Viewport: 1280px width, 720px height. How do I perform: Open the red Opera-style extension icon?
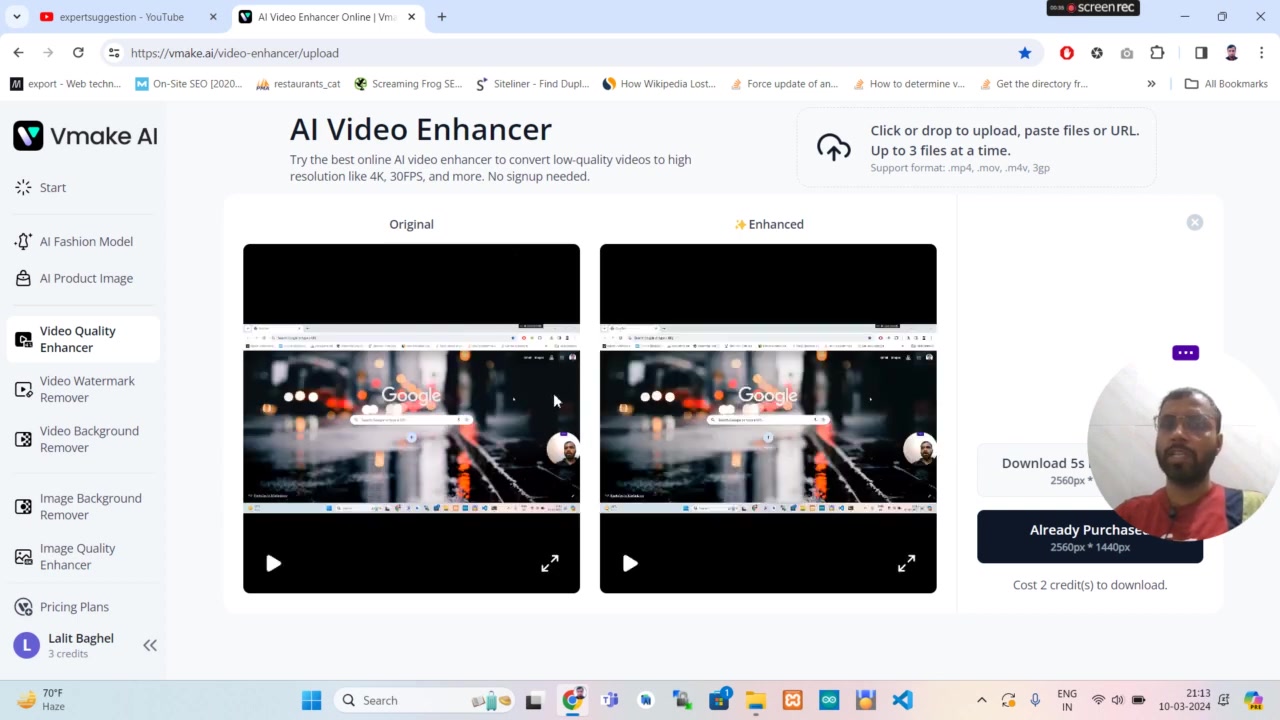tap(1067, 53)
